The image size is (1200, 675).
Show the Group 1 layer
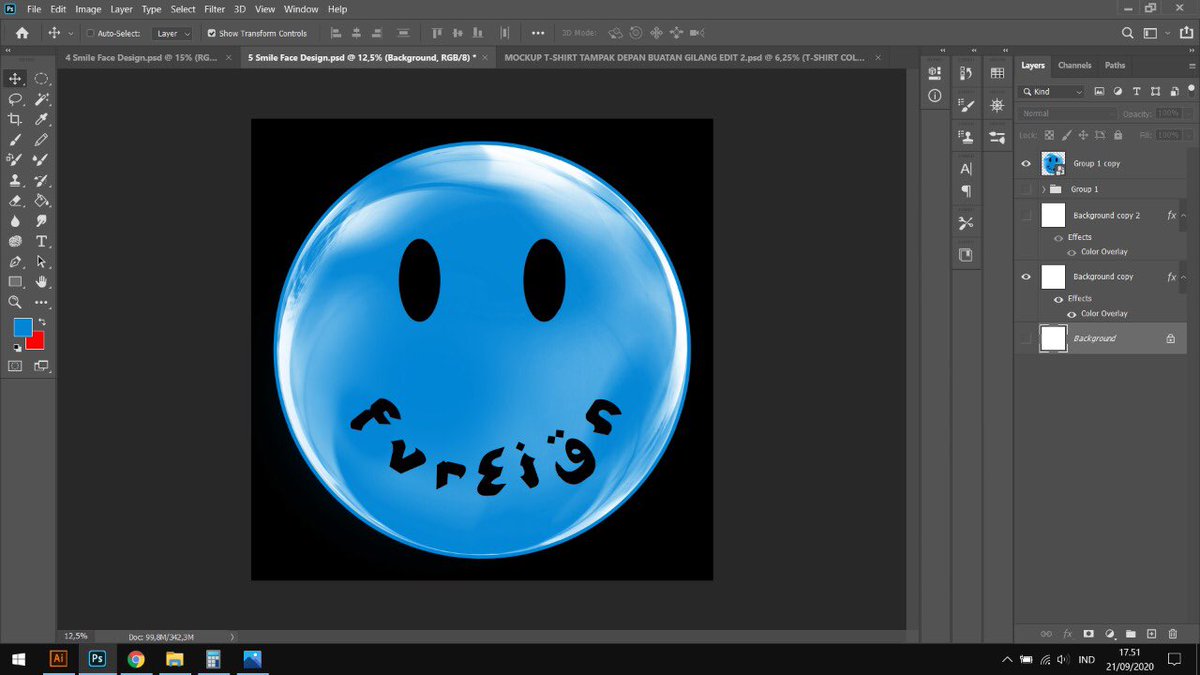point(1026,189)
